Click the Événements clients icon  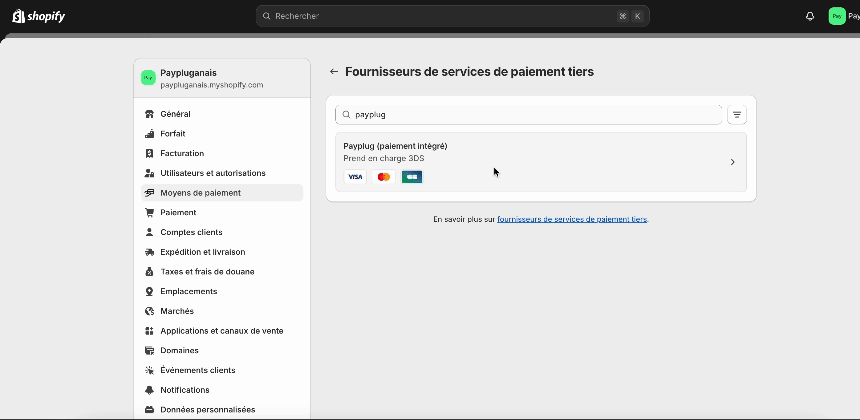(x=149, y=371)
